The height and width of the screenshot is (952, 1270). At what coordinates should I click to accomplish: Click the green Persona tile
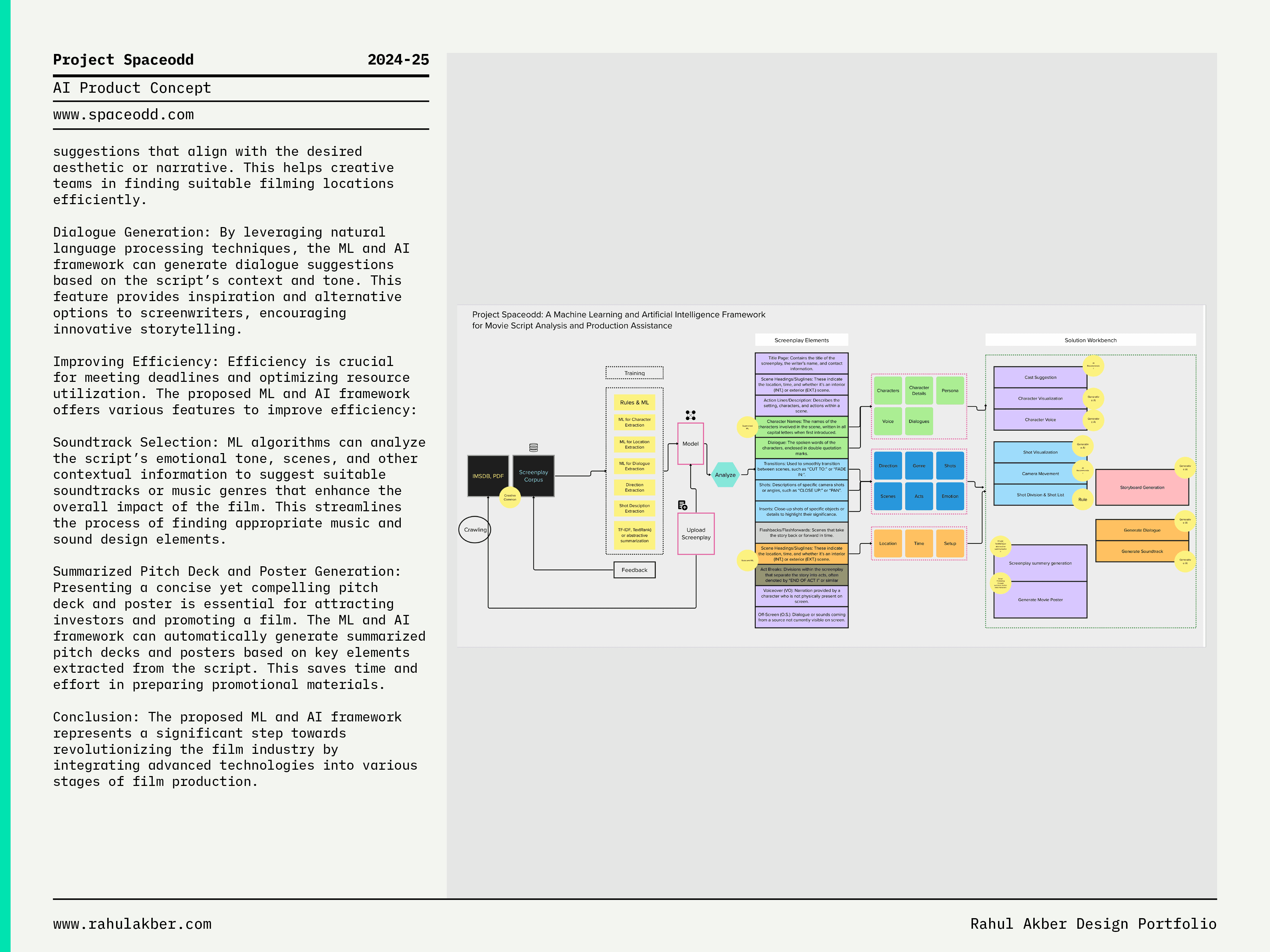tap(950, 390)
